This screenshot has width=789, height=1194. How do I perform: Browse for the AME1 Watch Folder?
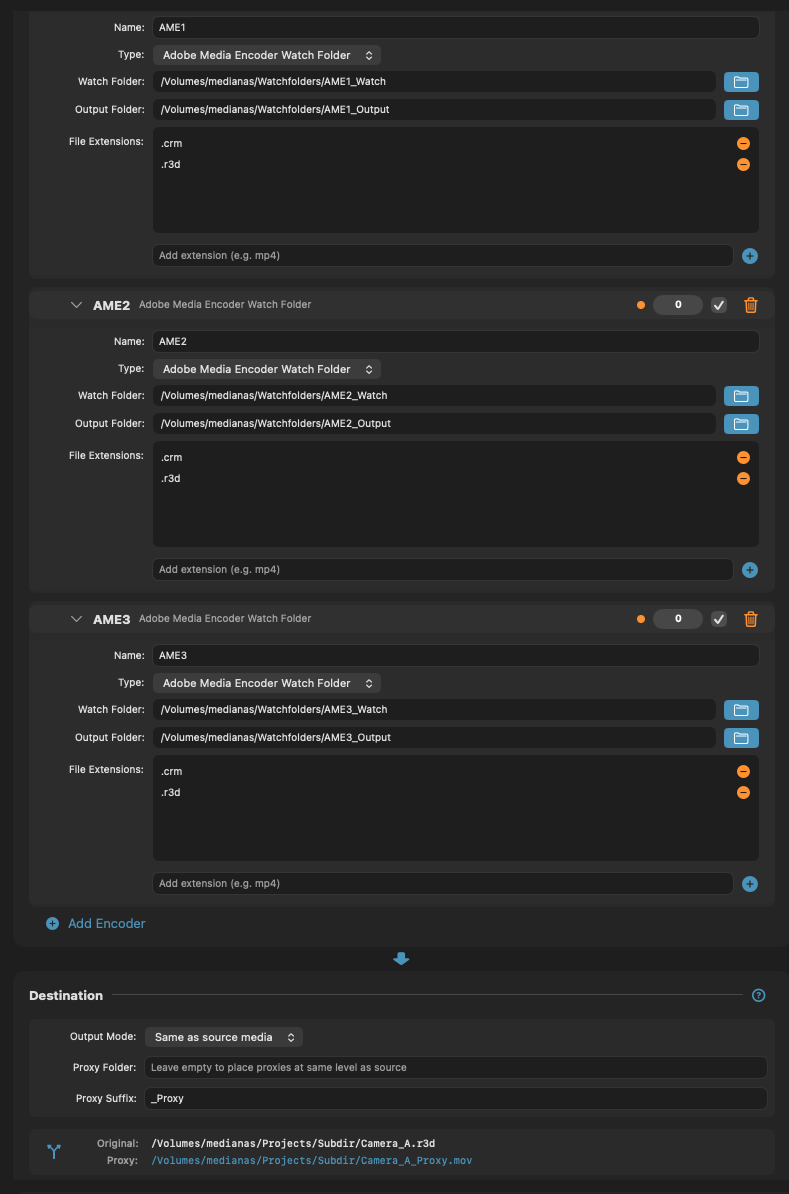click(741, 82)
